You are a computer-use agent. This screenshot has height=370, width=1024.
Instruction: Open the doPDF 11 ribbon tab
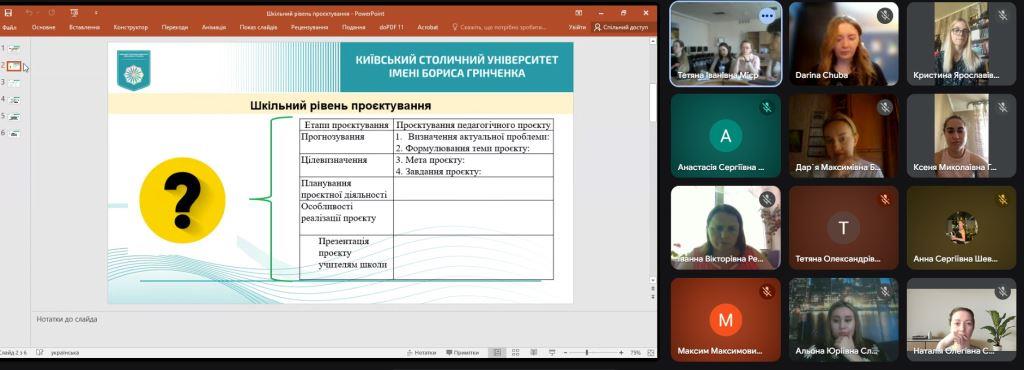coord(391,27)
